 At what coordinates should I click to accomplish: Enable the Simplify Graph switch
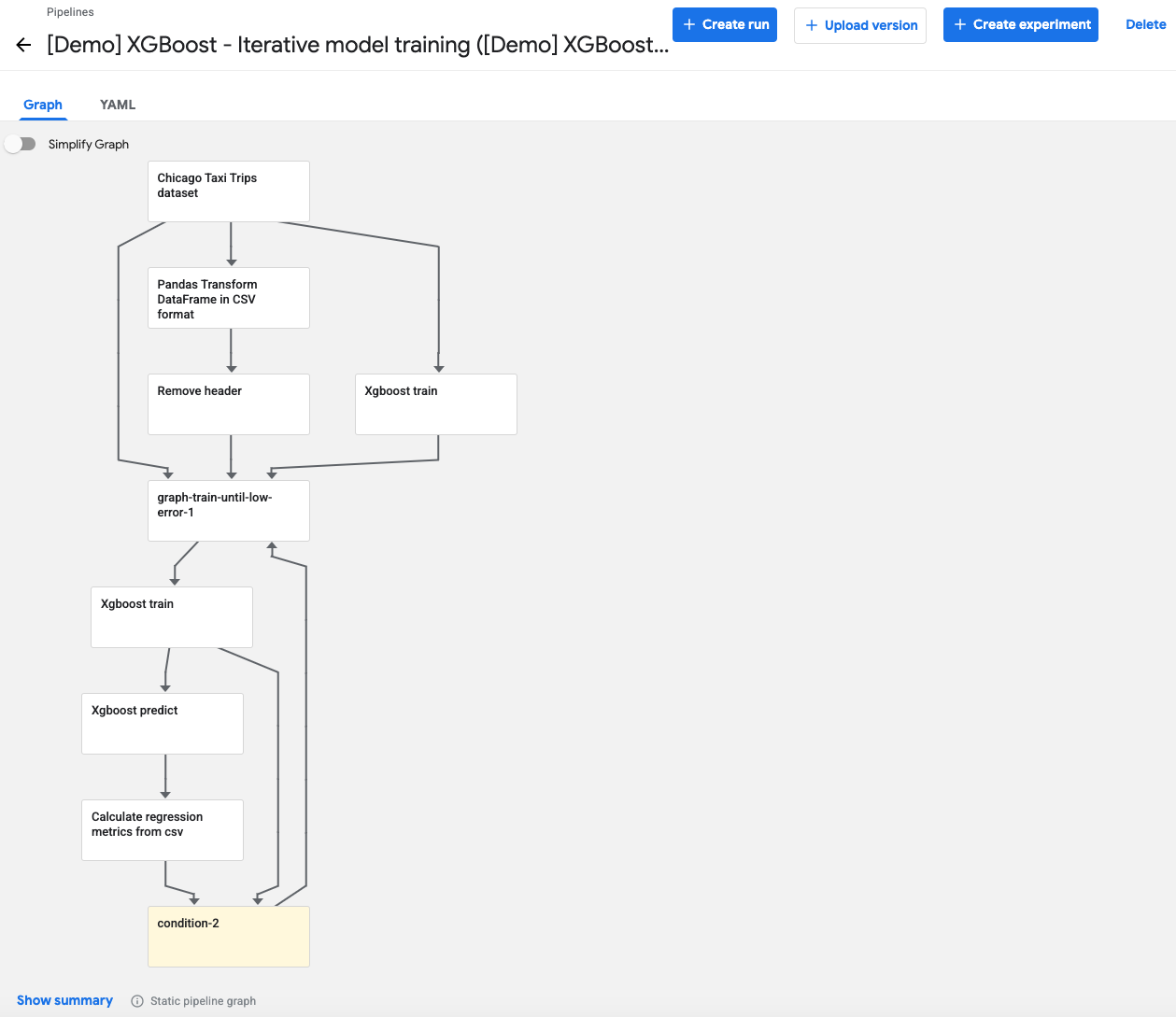[x=19, y=144]
